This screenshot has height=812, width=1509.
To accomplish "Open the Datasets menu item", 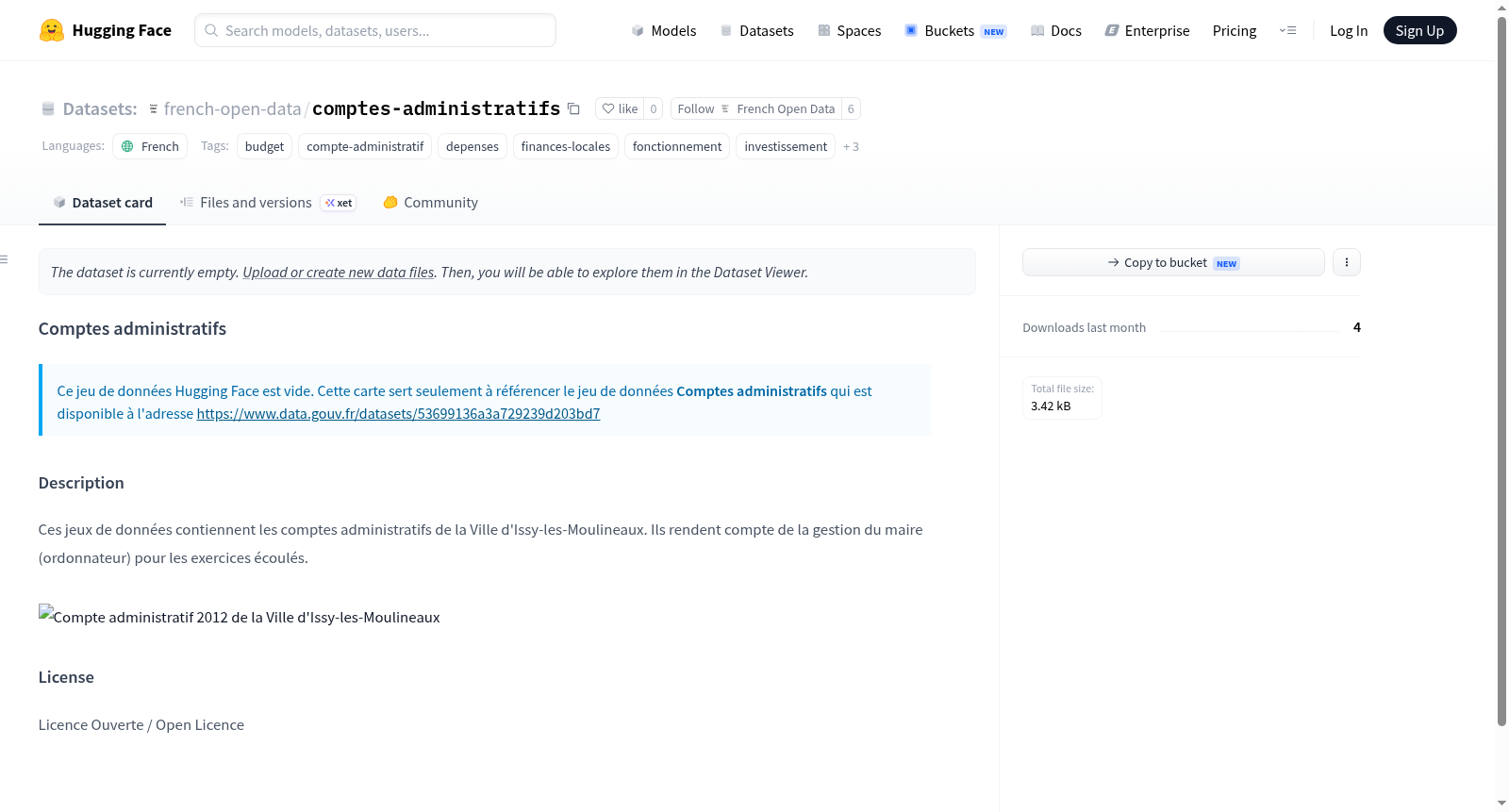I will coord(757,30).
